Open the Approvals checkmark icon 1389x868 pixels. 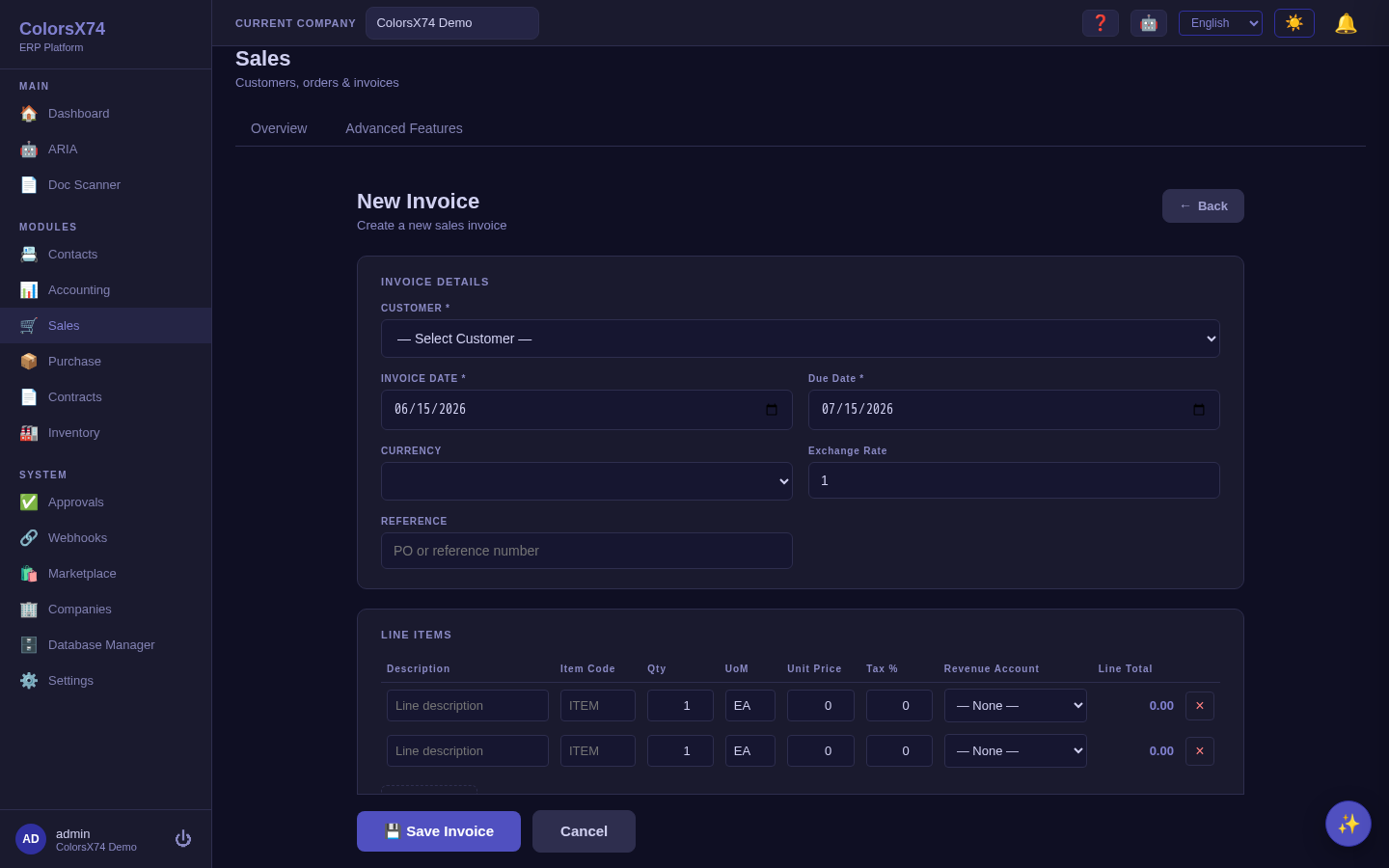tap(29, 502)
